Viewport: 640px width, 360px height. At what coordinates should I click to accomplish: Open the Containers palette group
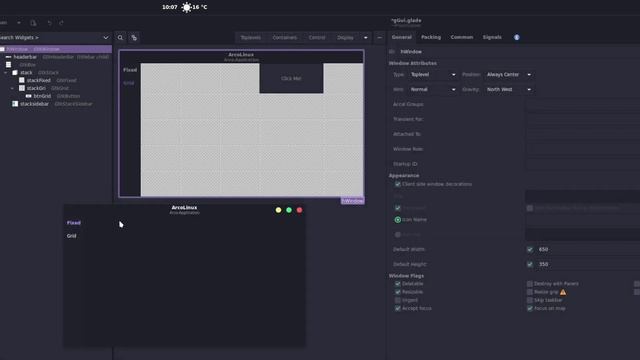(x=284, y=38)
